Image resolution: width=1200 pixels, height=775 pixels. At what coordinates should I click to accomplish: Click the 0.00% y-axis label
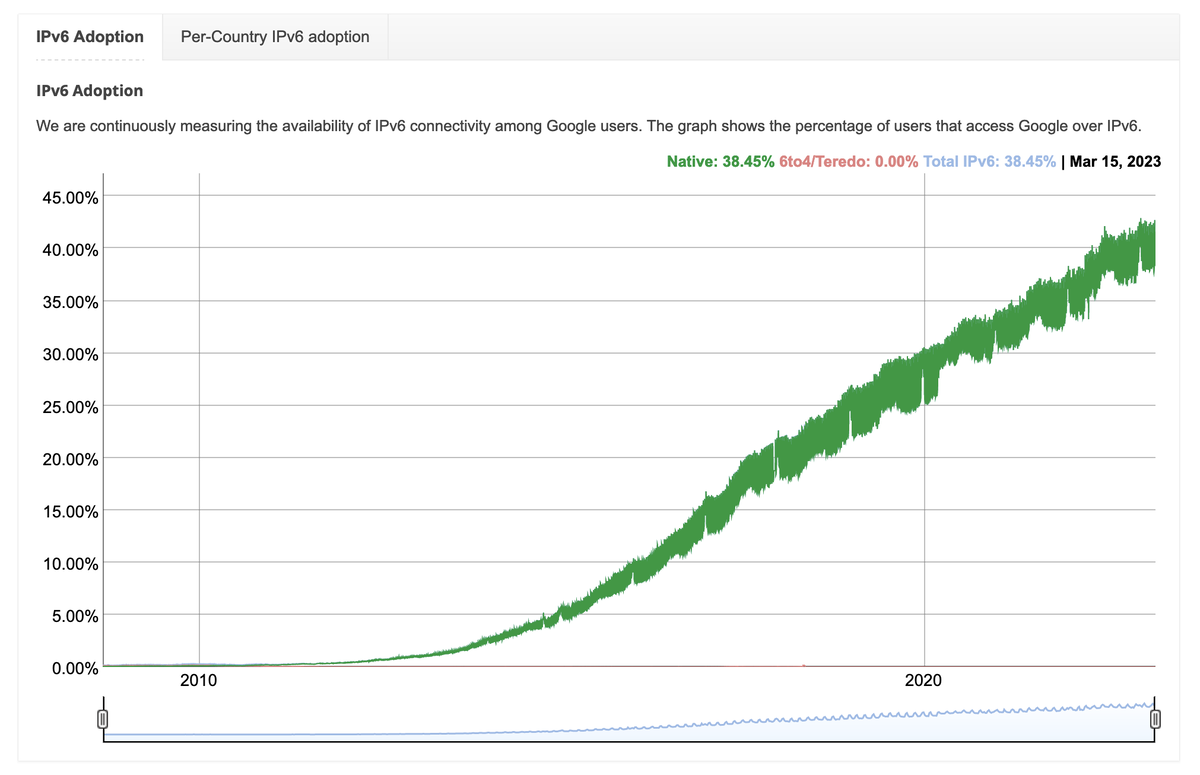[x=74, y=668]
